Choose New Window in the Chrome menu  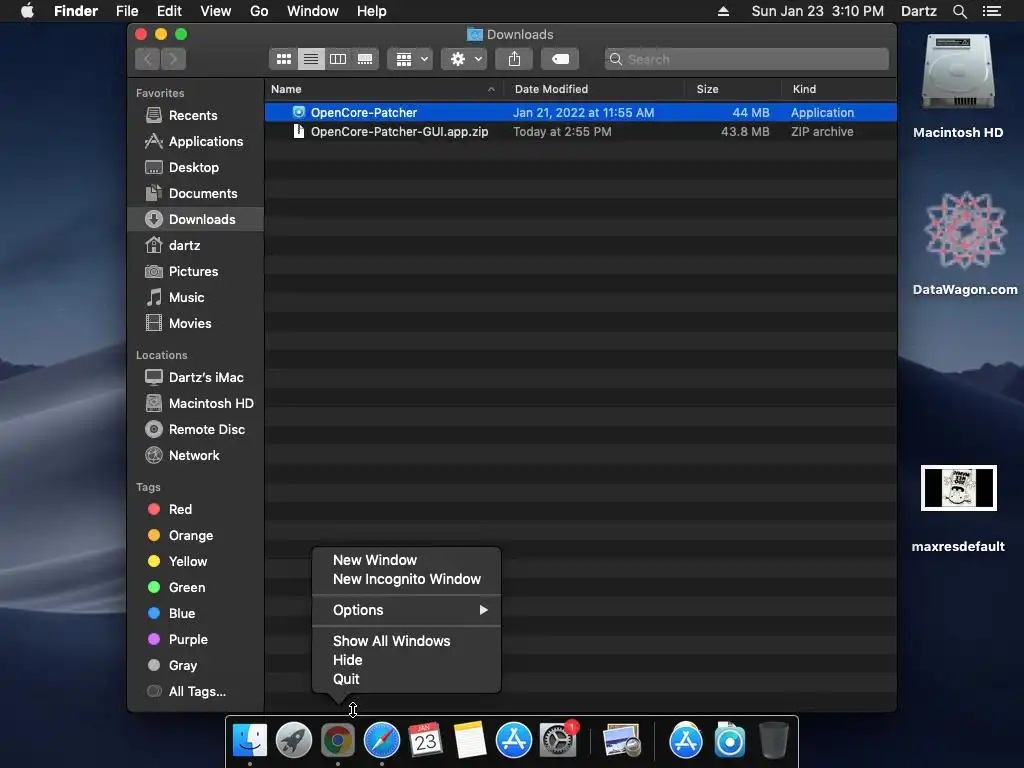(406, 560)
